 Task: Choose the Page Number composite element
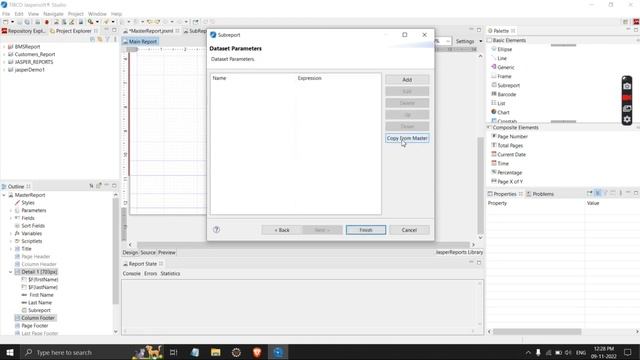(512, 136)
